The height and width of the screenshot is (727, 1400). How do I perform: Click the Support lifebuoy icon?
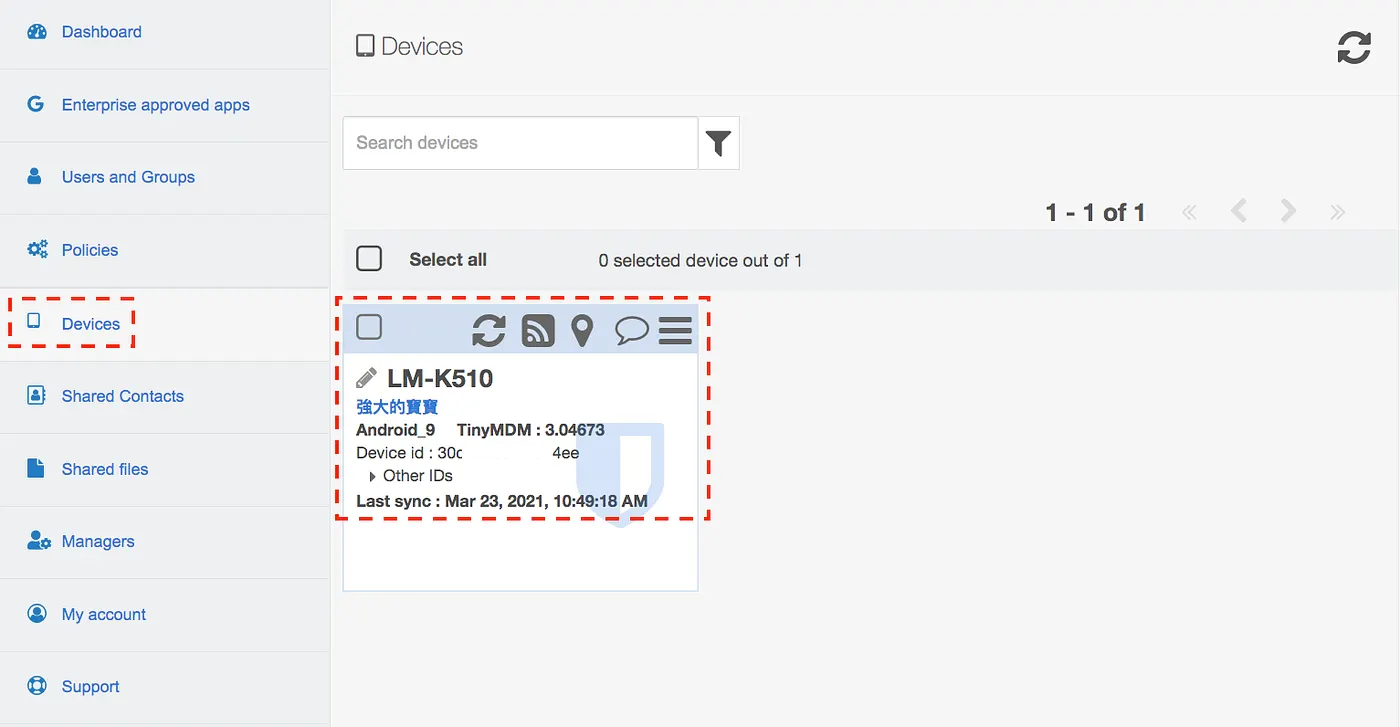[37, 686]
